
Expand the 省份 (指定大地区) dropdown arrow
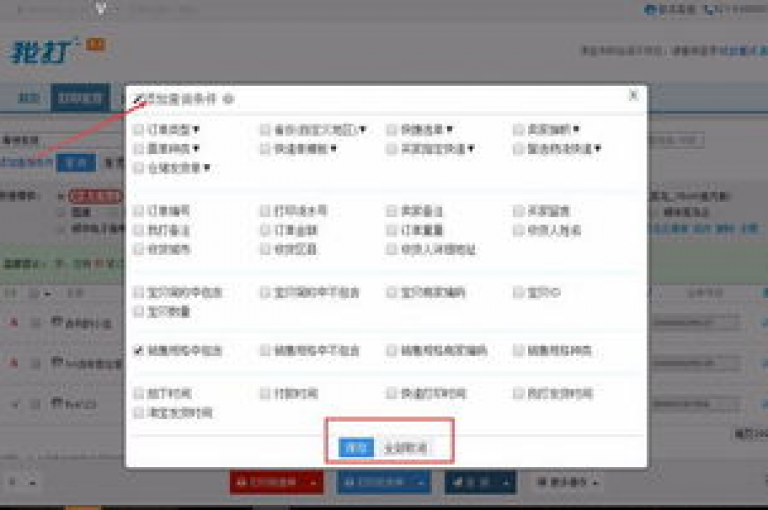coord(362,129)
